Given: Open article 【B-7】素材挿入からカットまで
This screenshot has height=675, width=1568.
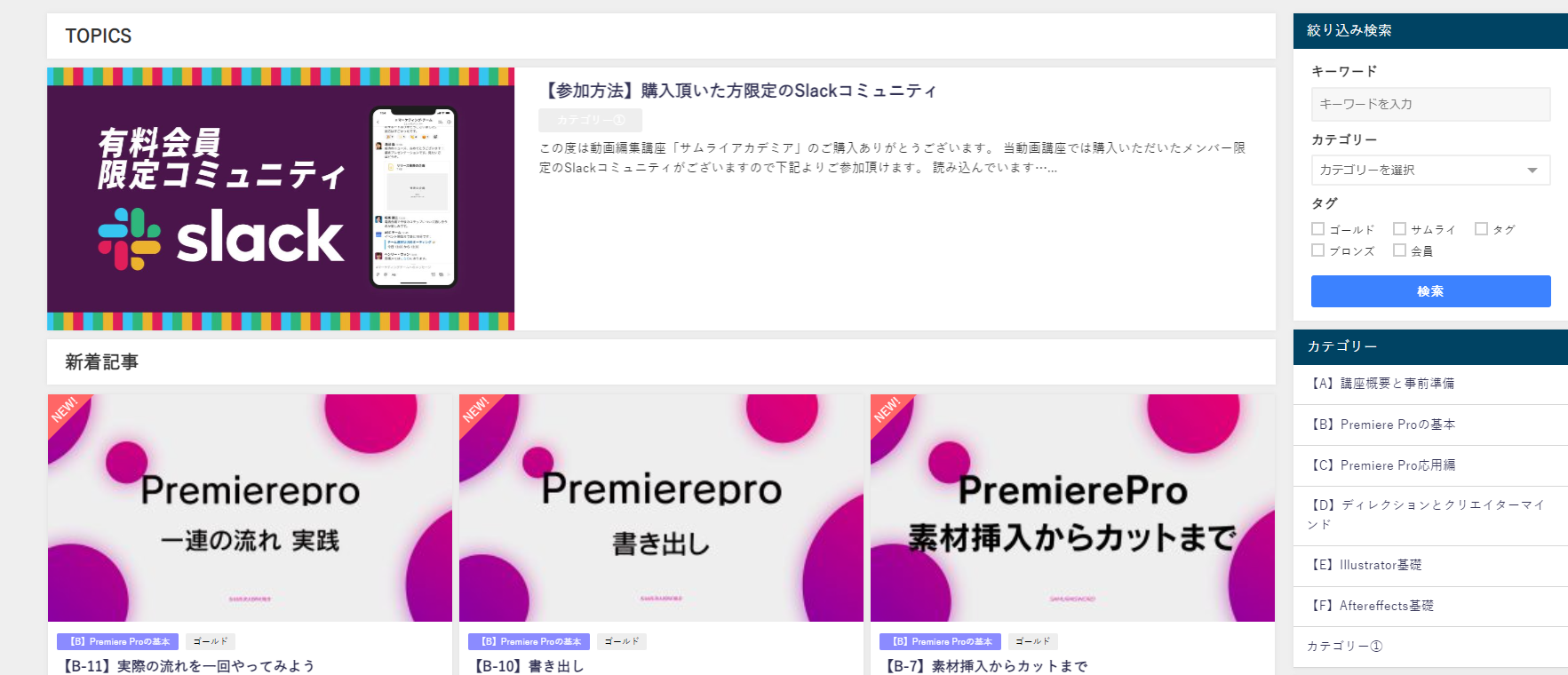Looking at the screenshot, I should (984, 666).
